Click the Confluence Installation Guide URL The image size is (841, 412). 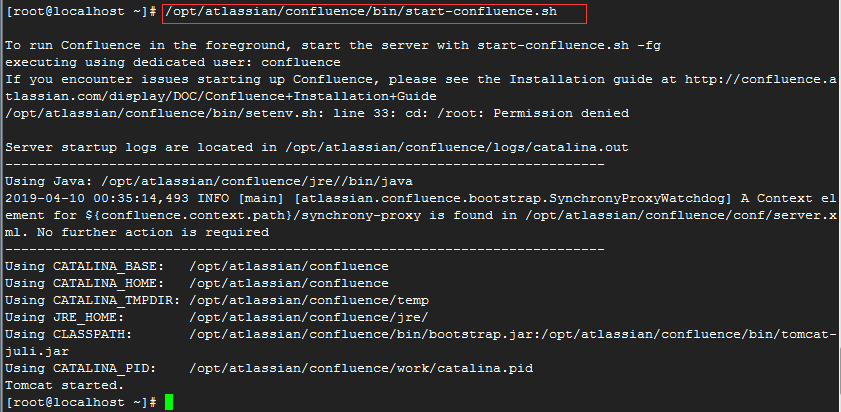(x=420, y=88)
